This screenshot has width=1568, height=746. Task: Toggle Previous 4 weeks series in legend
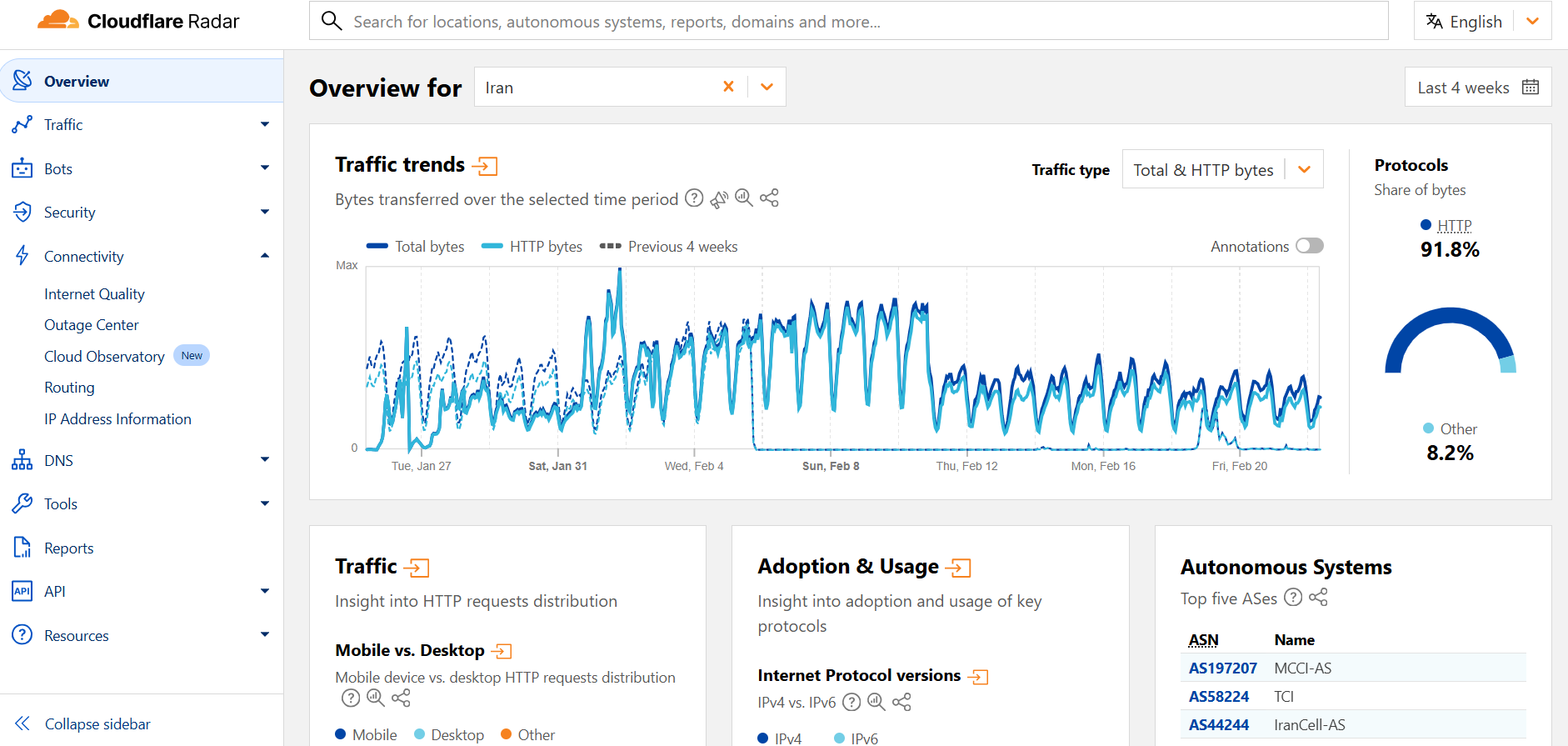669,247
